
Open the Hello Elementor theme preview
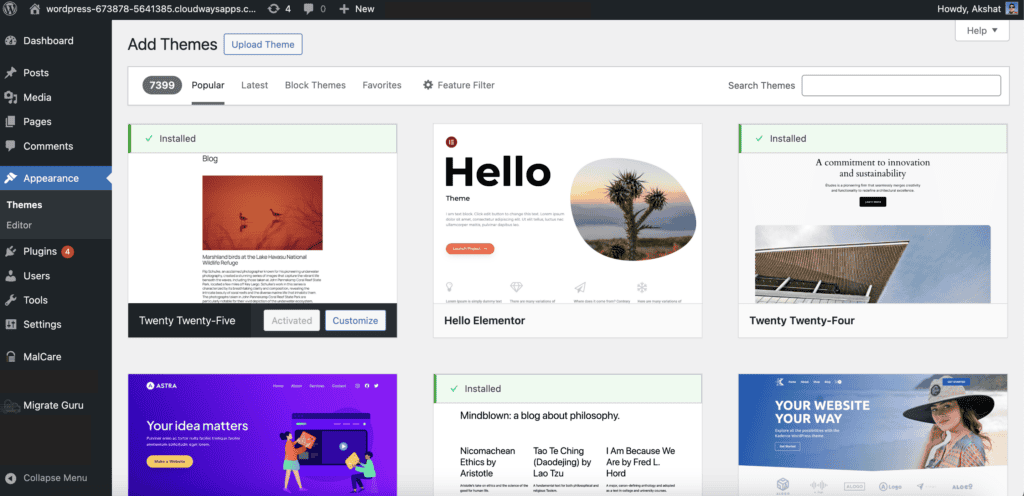tap(568, 213)
